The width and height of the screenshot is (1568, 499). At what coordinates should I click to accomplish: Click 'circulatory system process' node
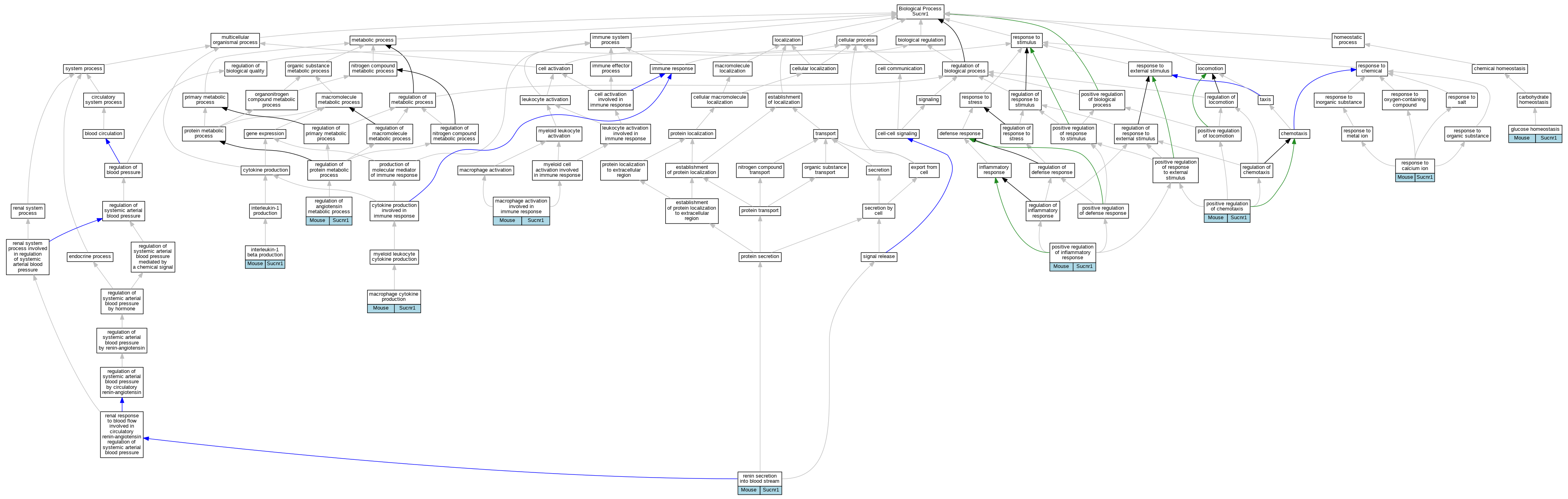tap(103, 100)
